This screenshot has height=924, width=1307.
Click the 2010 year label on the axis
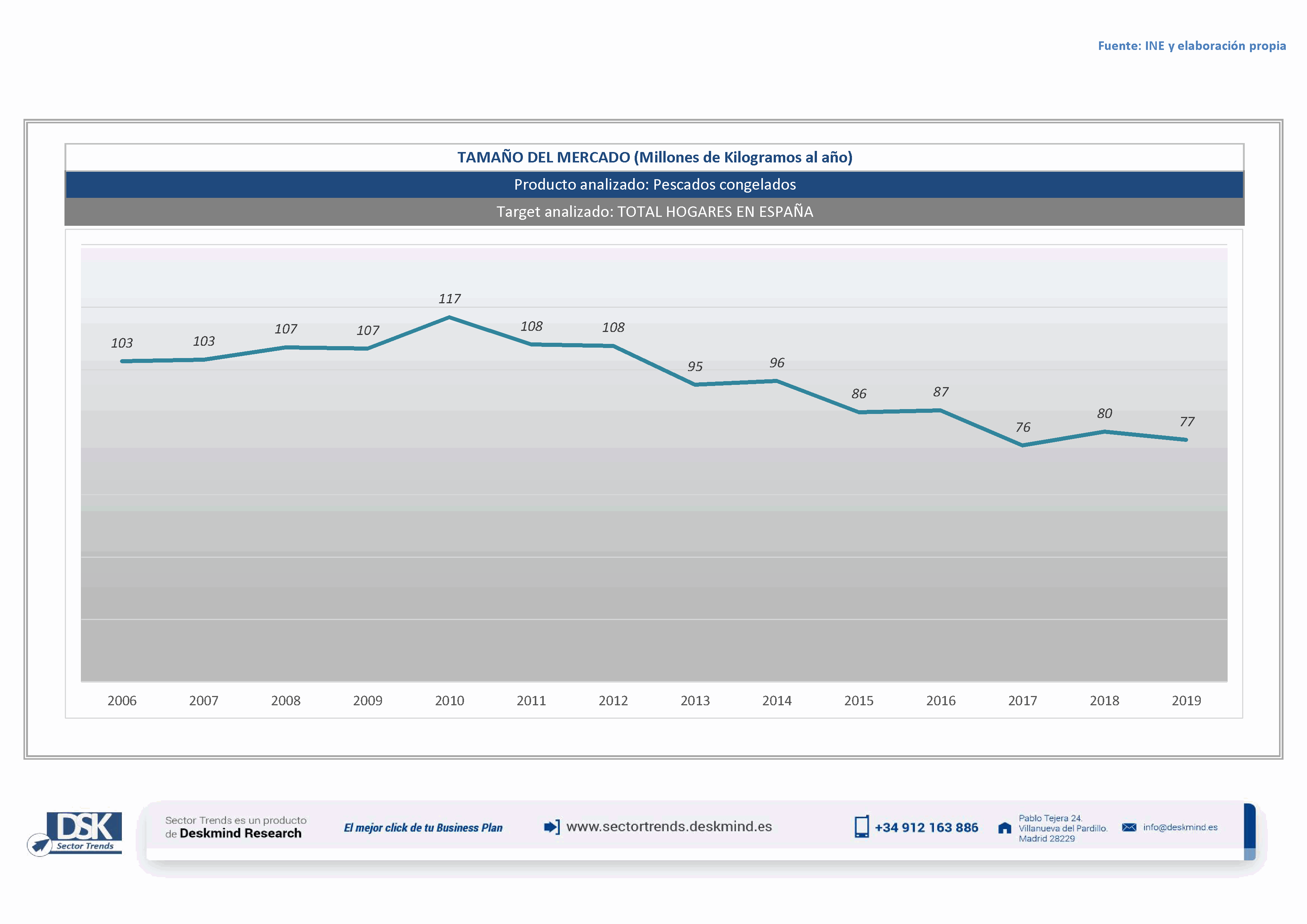pyautogui.click(x=449, y=700)
